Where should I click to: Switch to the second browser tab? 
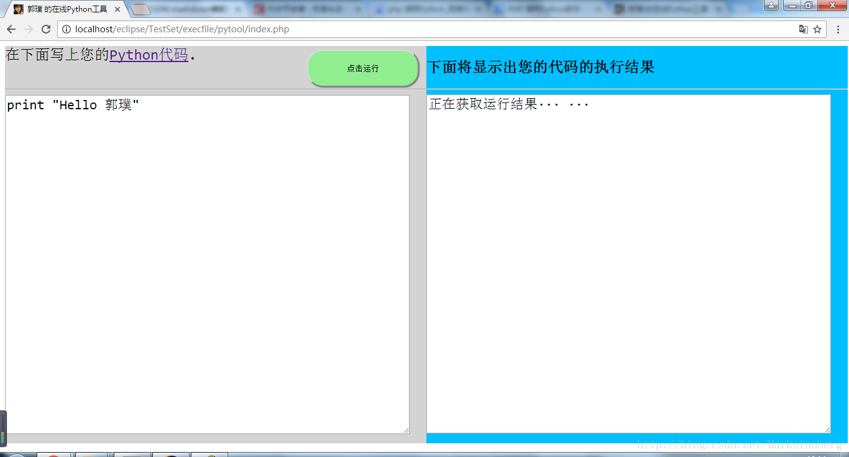click(185, 9)
